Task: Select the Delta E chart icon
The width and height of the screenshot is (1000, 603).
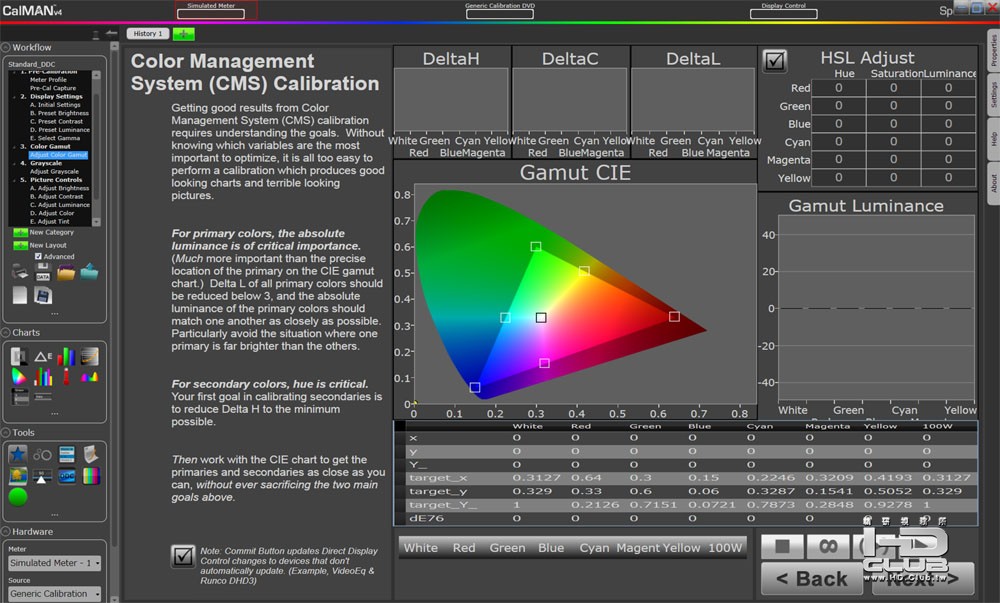Action: tap(43, 356)
